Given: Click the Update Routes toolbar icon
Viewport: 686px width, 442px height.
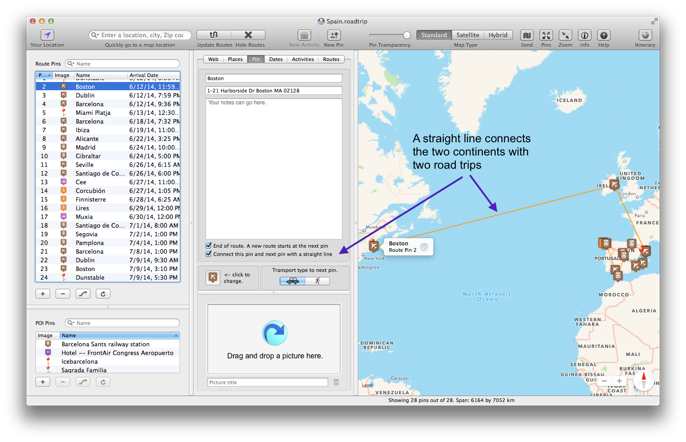Looking at the screenshot, I should tap(213, 35).
